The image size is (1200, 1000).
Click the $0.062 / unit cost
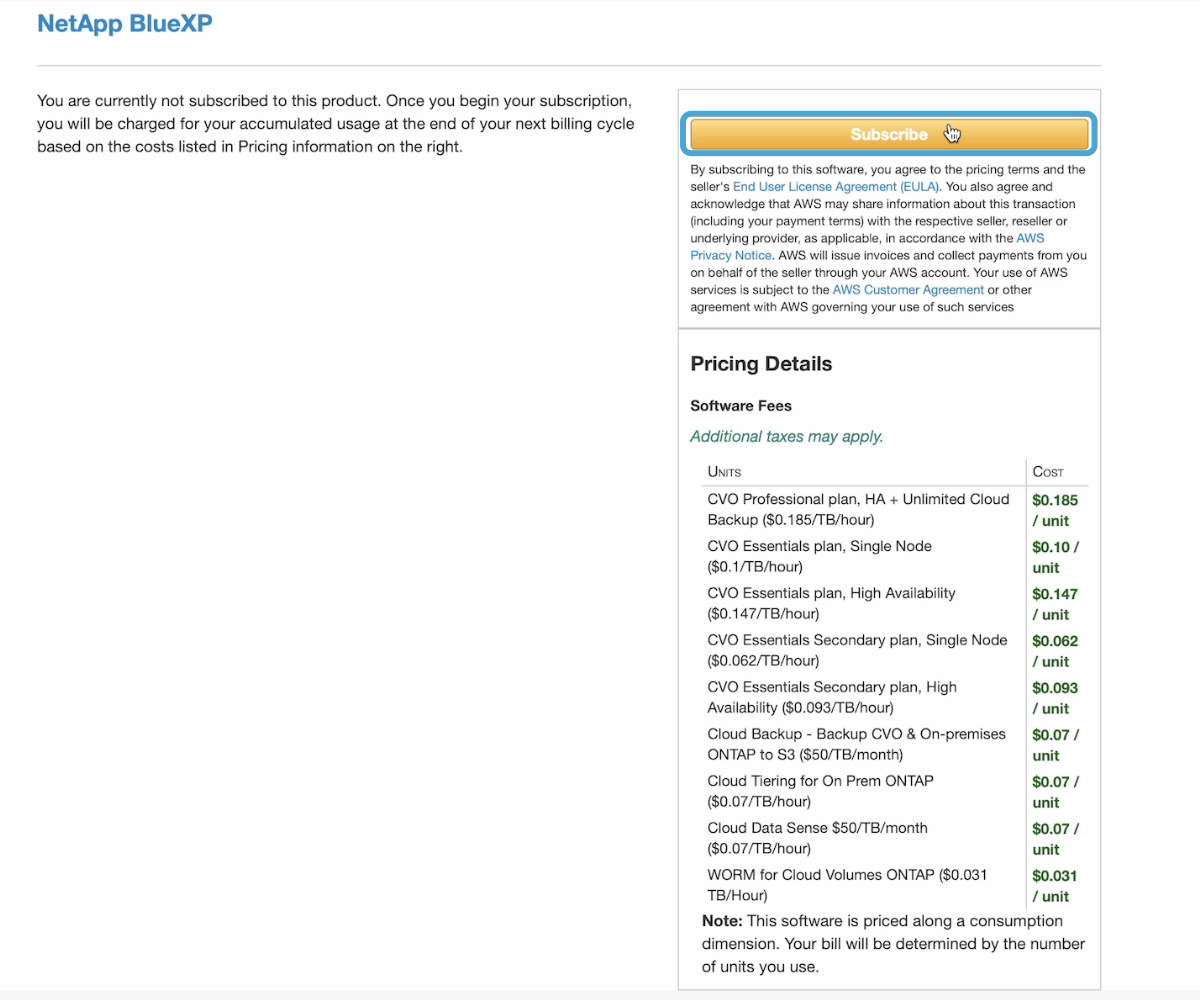[1055, 651]
